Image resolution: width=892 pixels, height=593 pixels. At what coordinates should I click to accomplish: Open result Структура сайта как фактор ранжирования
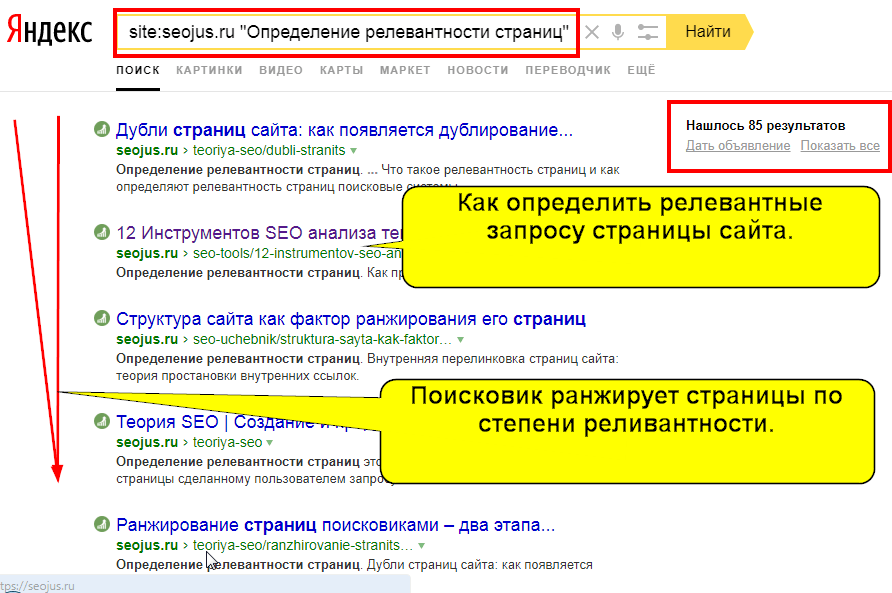(351, 319)
